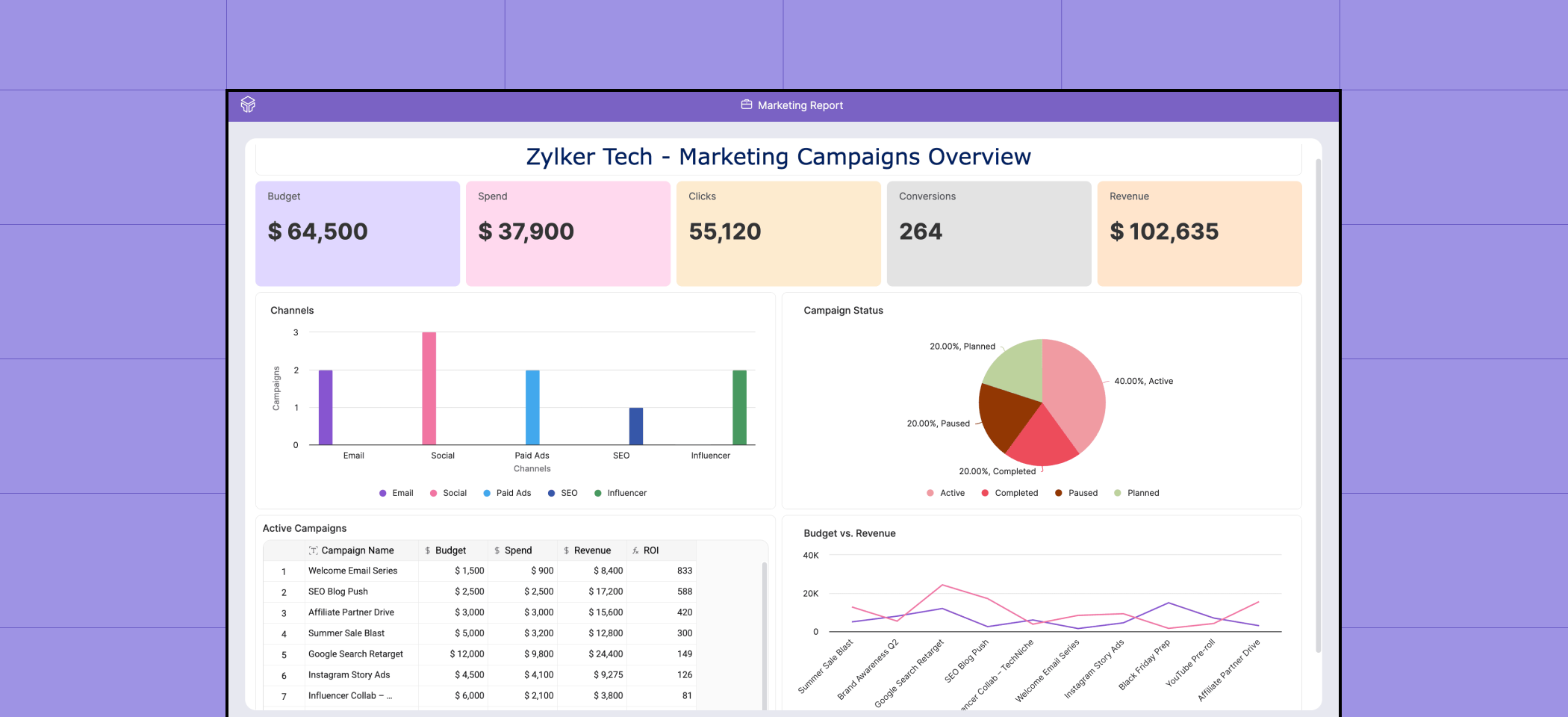
Task: Click the Active pie slice
Action: (x=1075, y=392)
